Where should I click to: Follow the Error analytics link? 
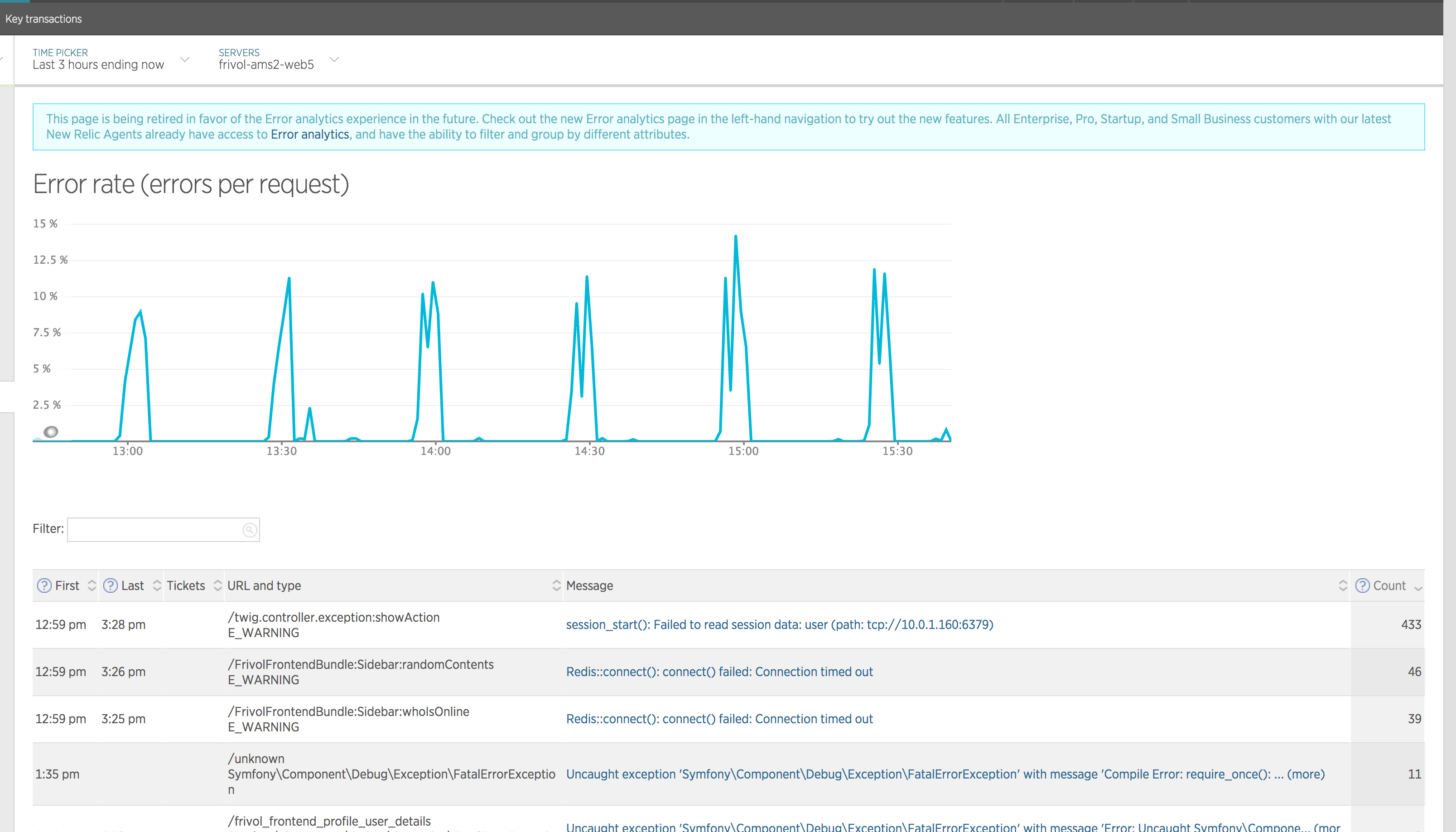pos(309,134)
